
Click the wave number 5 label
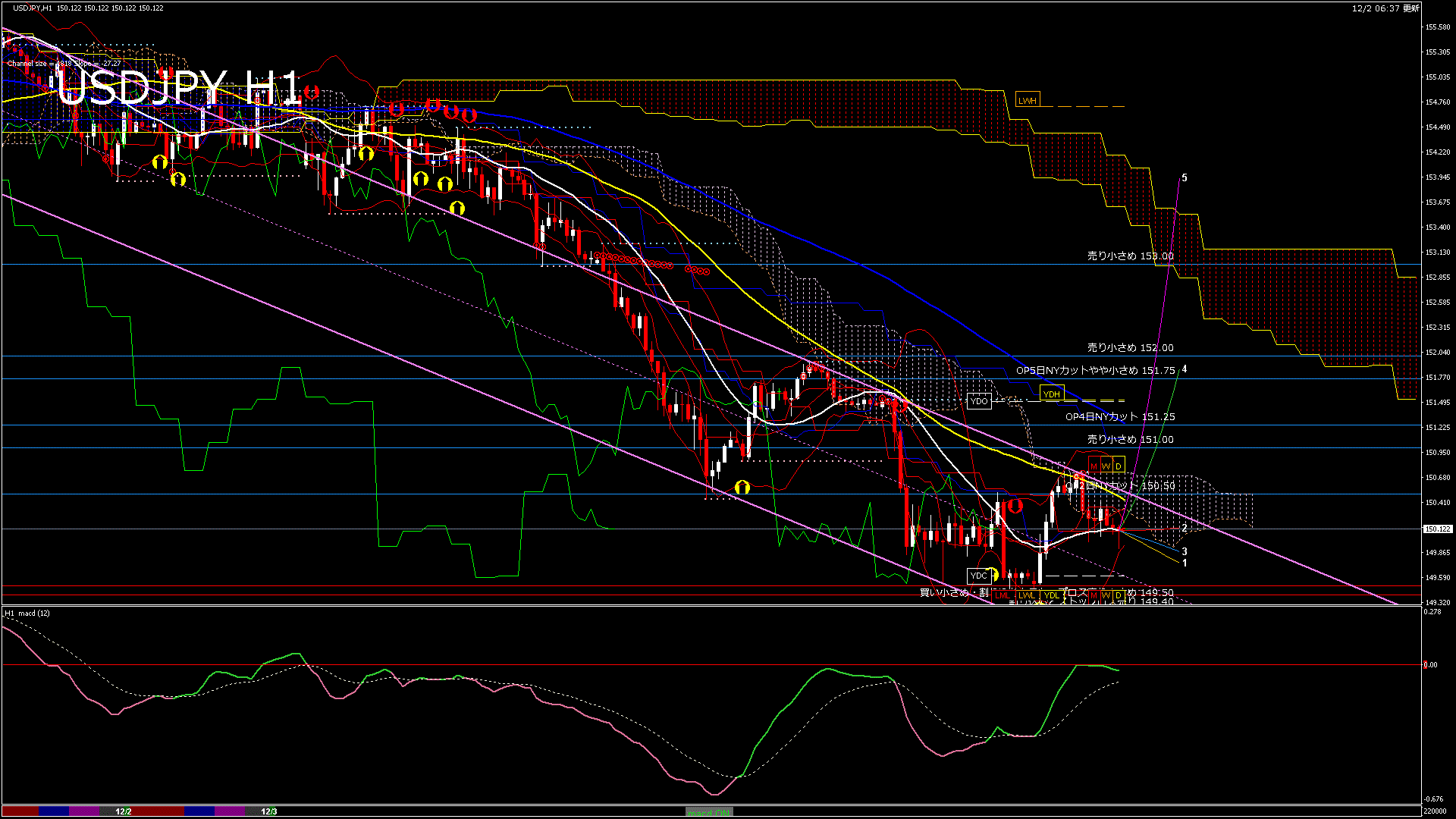1185,178
